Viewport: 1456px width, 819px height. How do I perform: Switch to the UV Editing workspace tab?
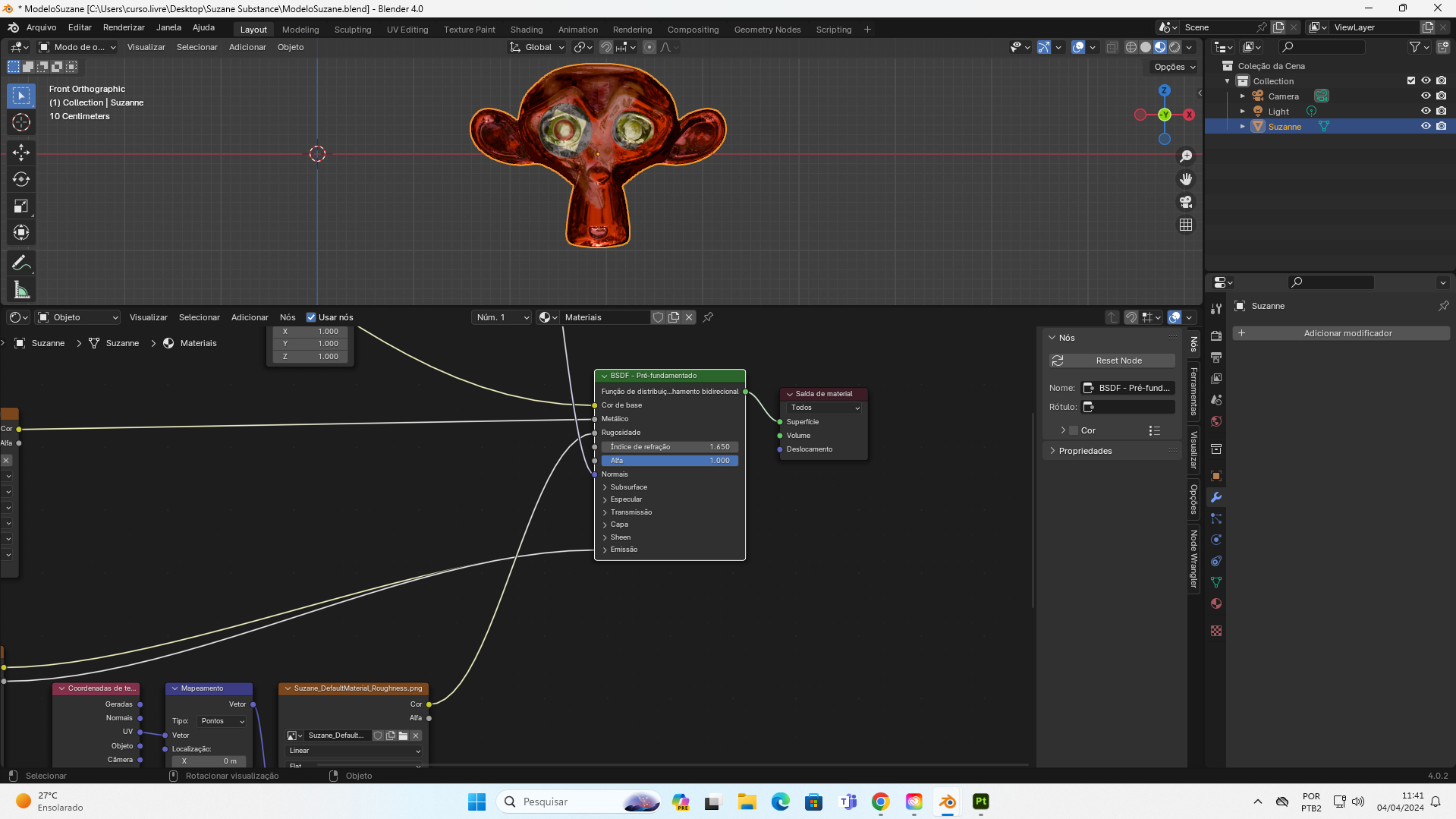coord(407,30)
